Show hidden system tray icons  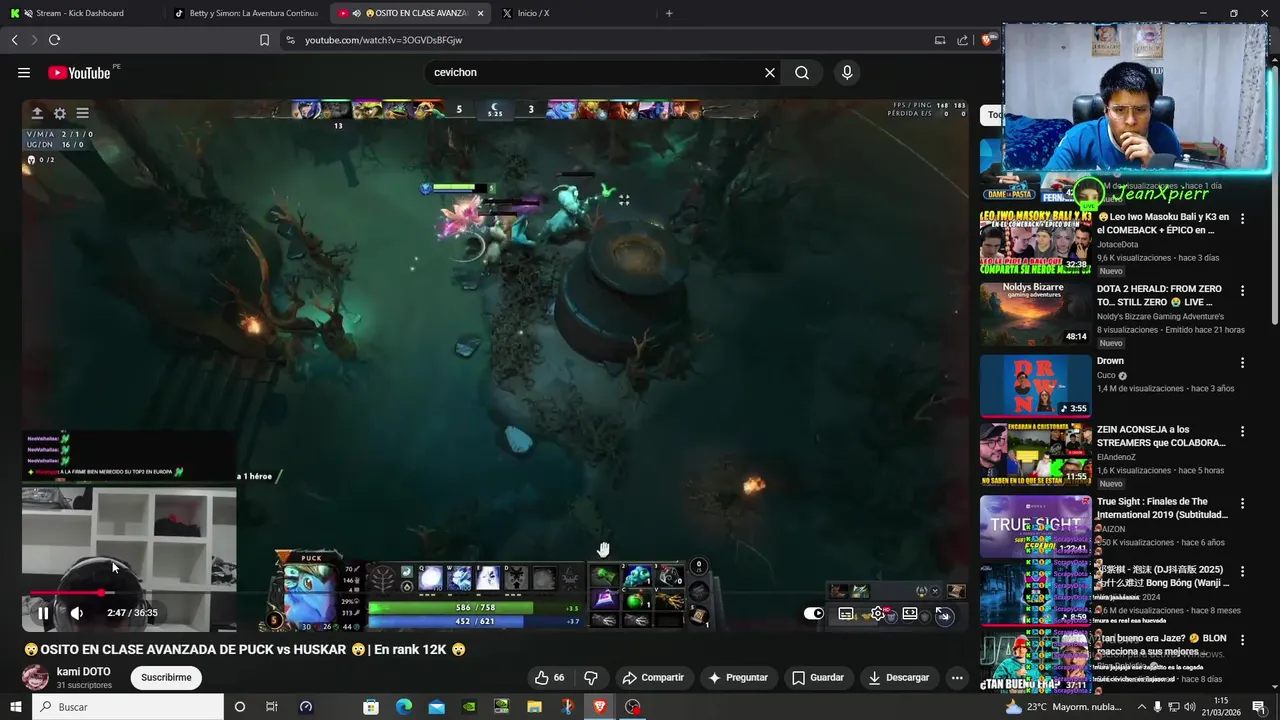pyautogui.click(x=1141, y=707)
